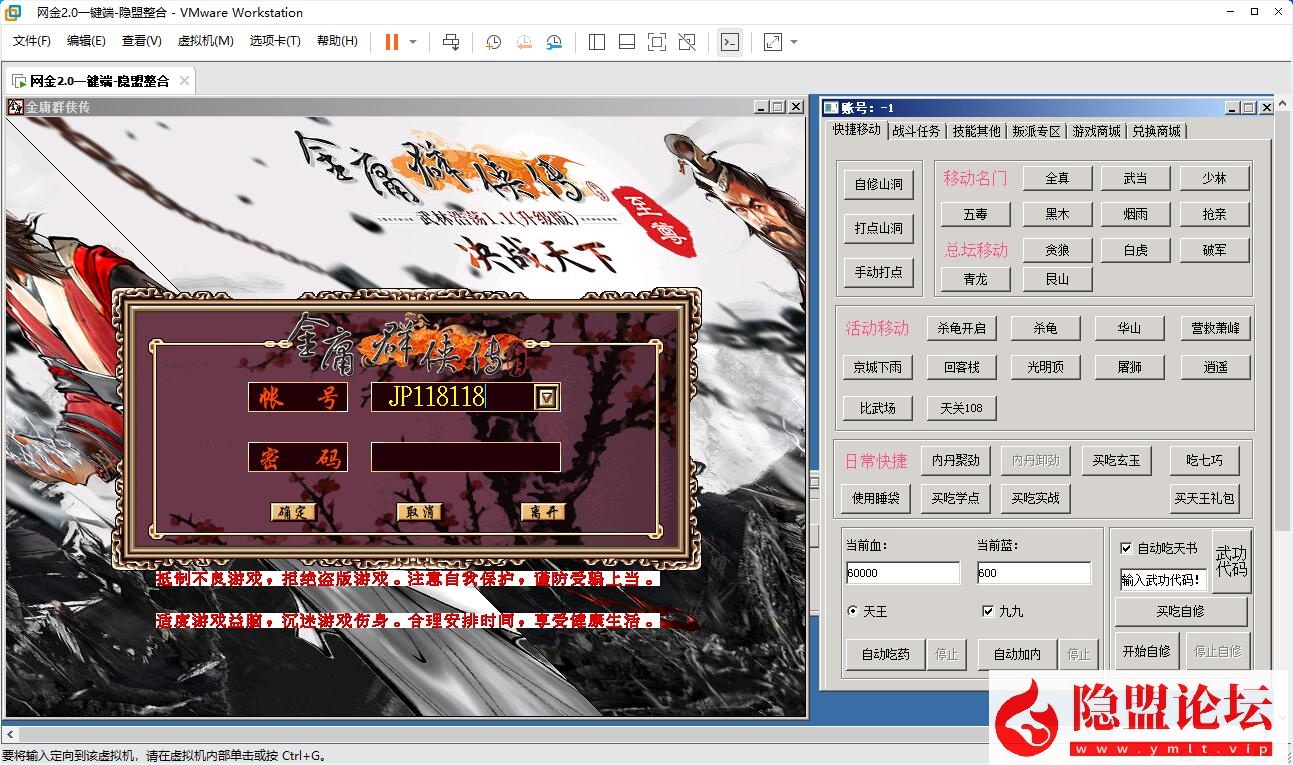Toggle the 自动吃天书 checkbox

point(1127,548)
